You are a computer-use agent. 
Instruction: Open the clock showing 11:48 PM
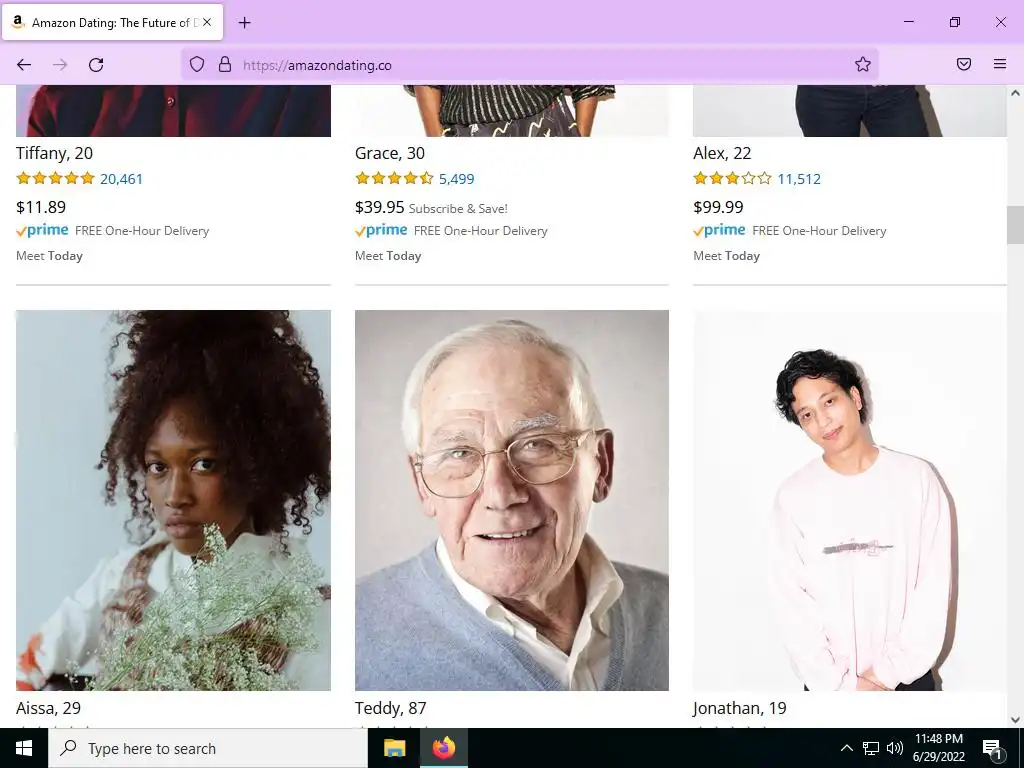938,748
